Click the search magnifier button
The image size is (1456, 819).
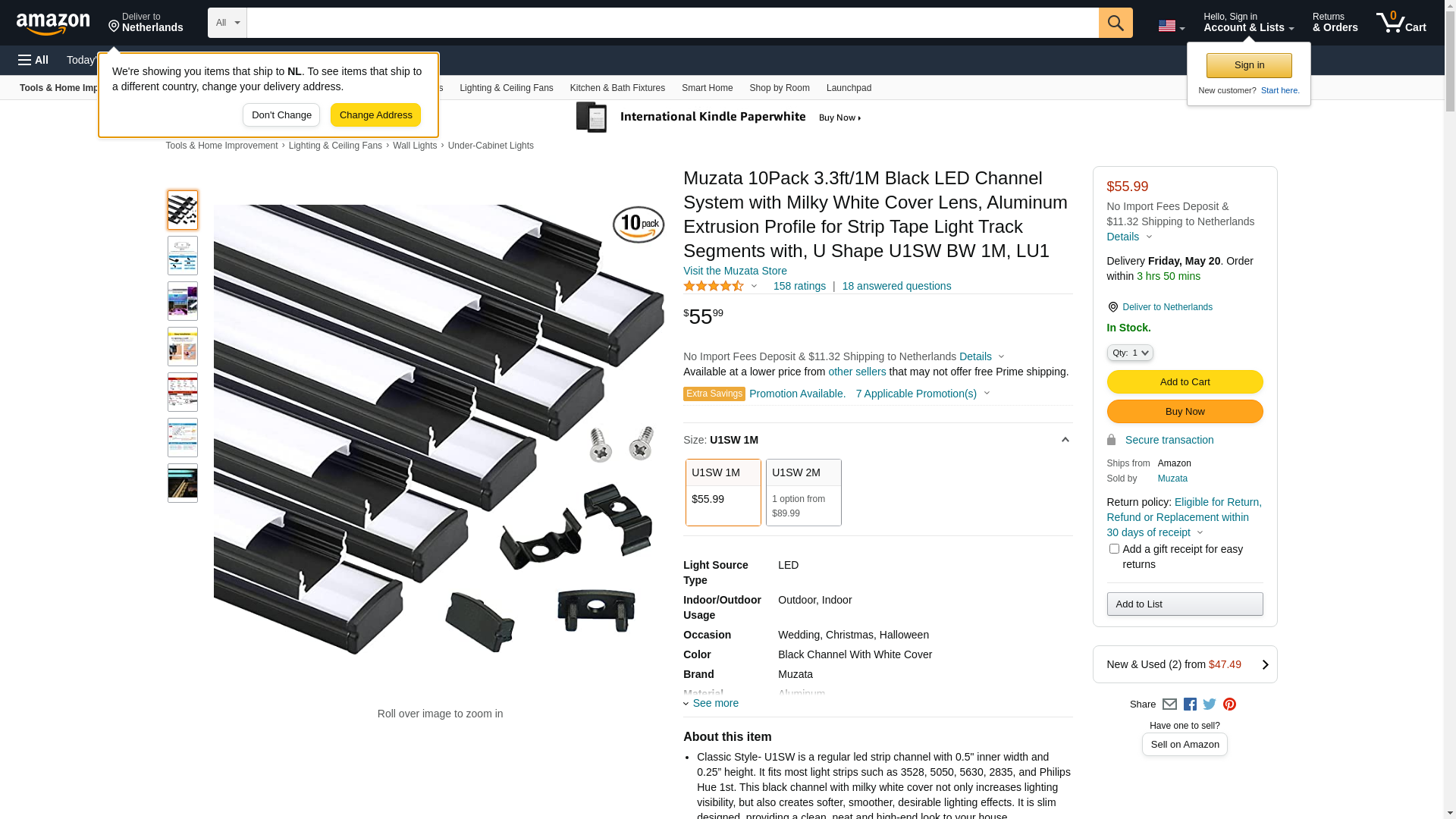pos(1115,23)
